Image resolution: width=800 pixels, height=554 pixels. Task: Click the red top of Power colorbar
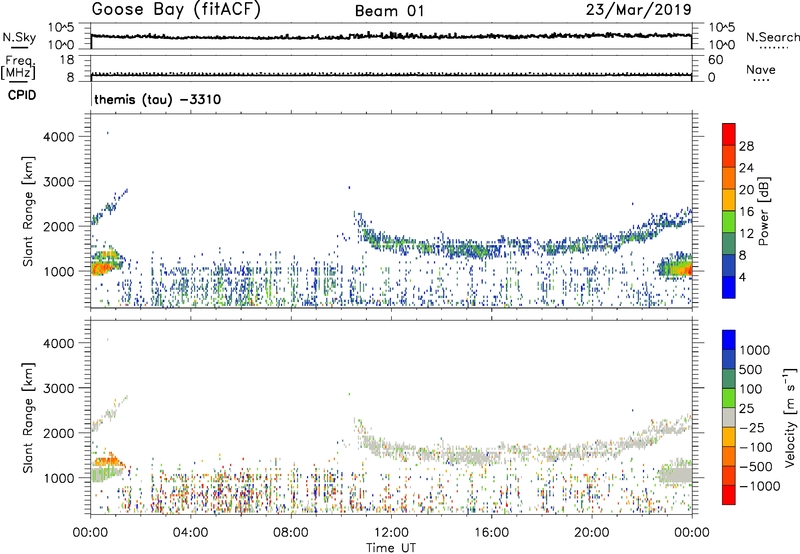coord(729,134)
